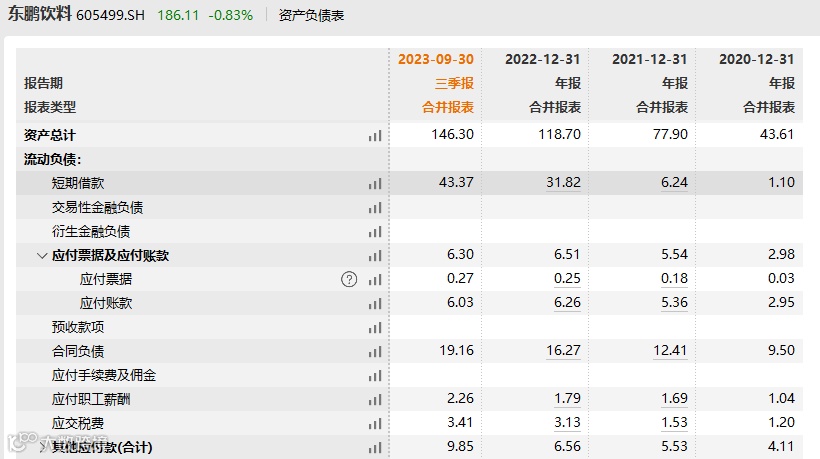Click the 2021 应付账款 value 5.36

click(674, 302)
